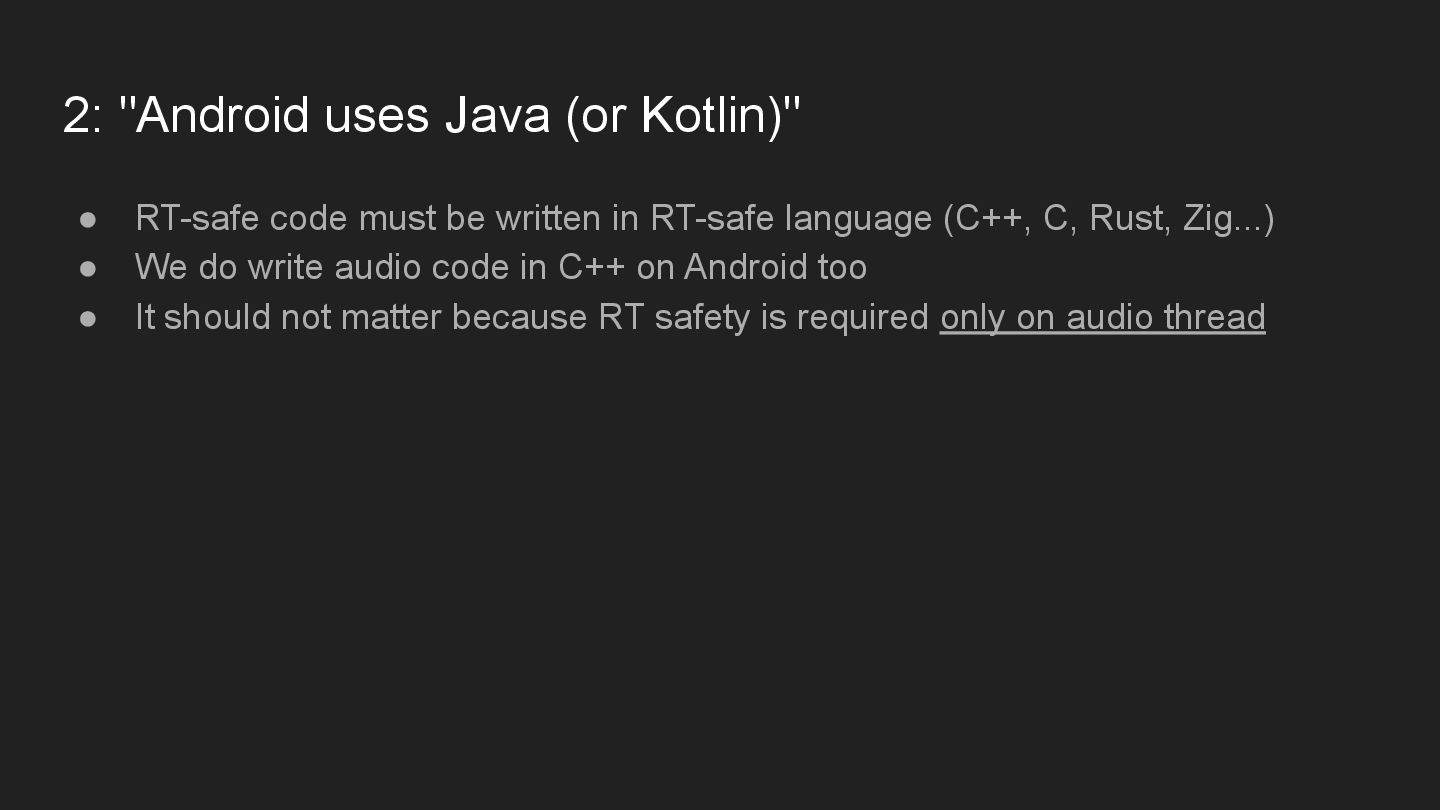The width and height of the screenshot is (1440, 810).
Task: Click the slide title about Android using Java
Action: [432, 115]
